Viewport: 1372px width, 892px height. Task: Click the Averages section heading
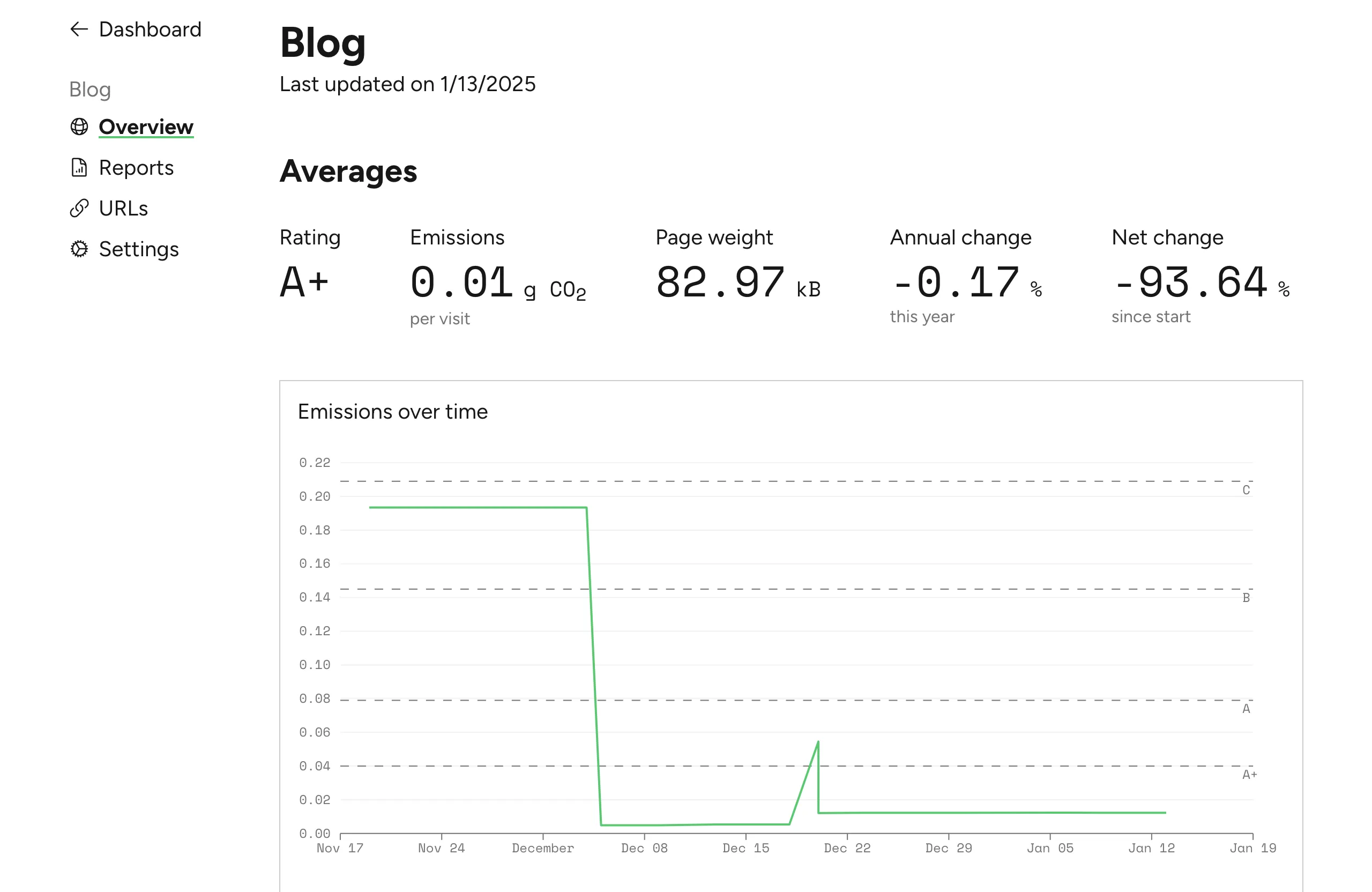[348, 170]
